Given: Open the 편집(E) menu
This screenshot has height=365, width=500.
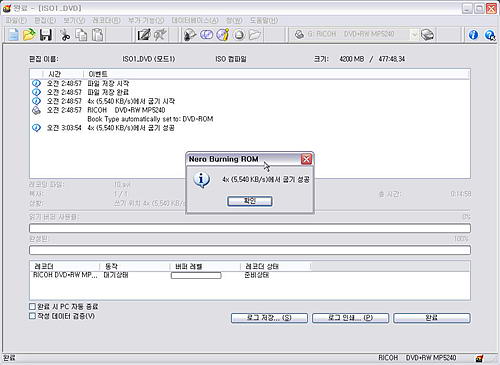Looking at the screenshot, I should 45,20.
